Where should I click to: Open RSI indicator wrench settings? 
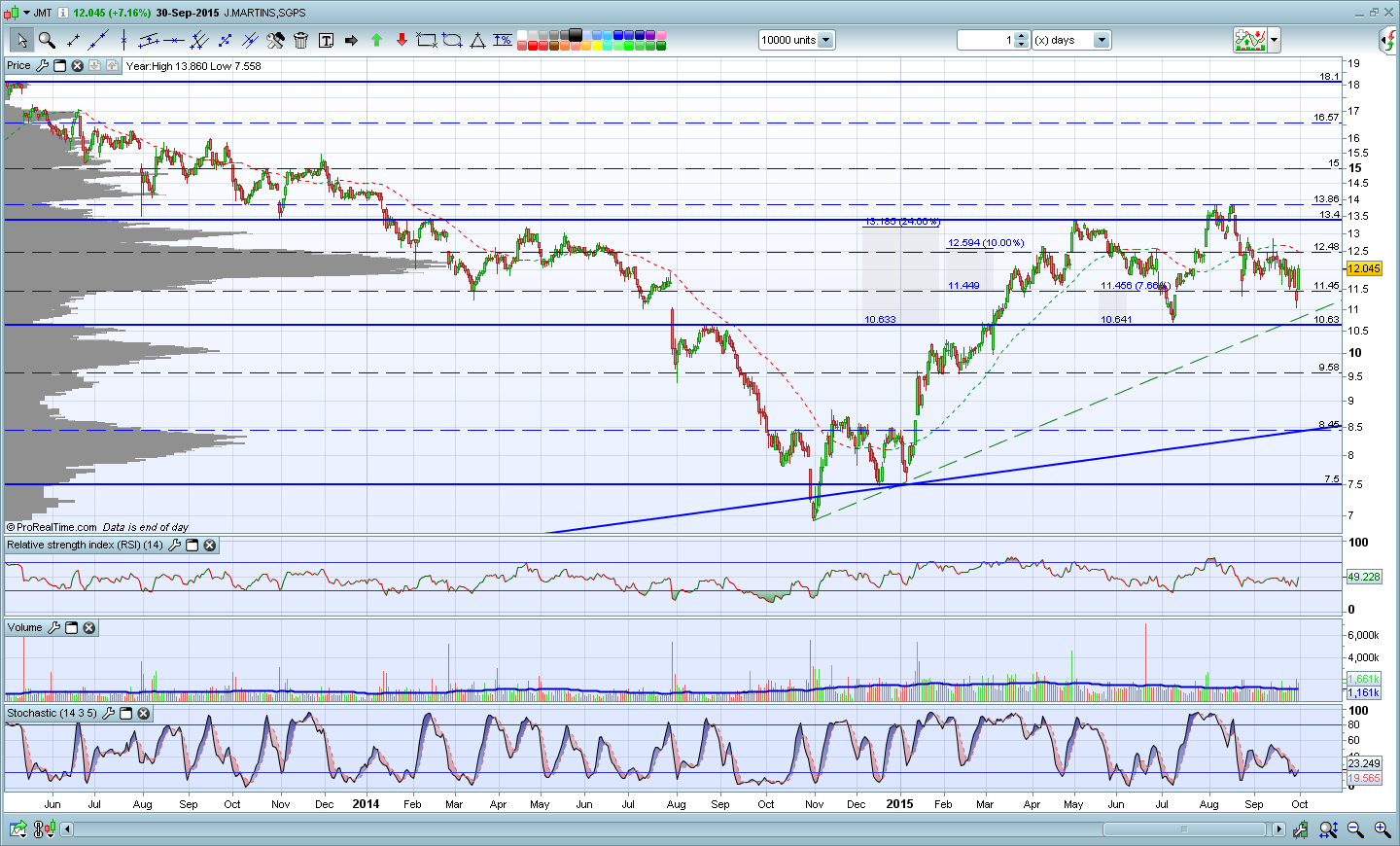pyautogui.click(x=175, y=546)
